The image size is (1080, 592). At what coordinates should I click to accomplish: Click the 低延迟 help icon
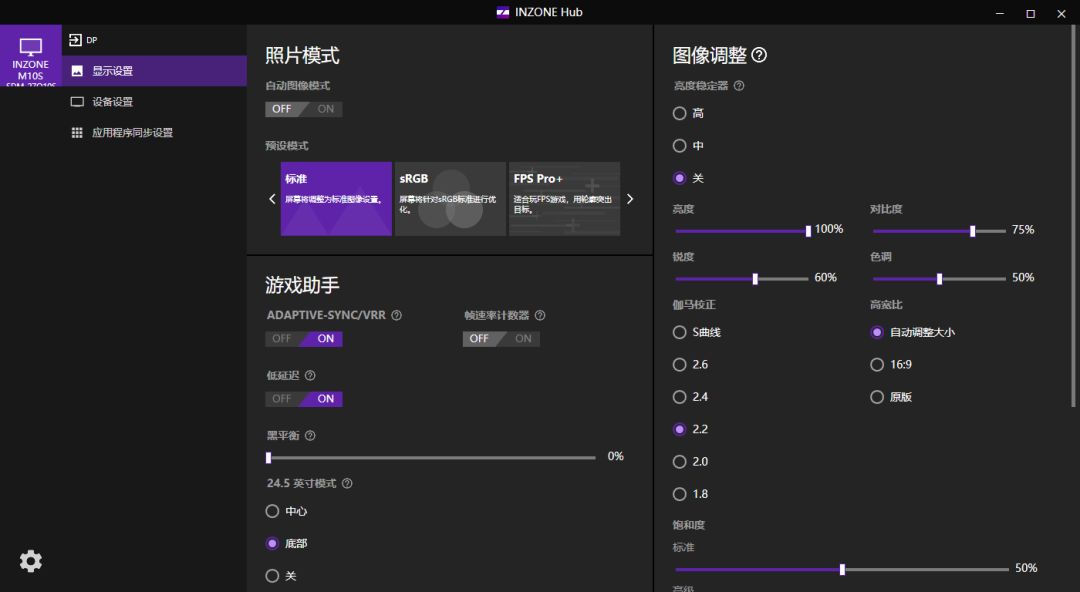pyautogui.click(x=310, y=376)
